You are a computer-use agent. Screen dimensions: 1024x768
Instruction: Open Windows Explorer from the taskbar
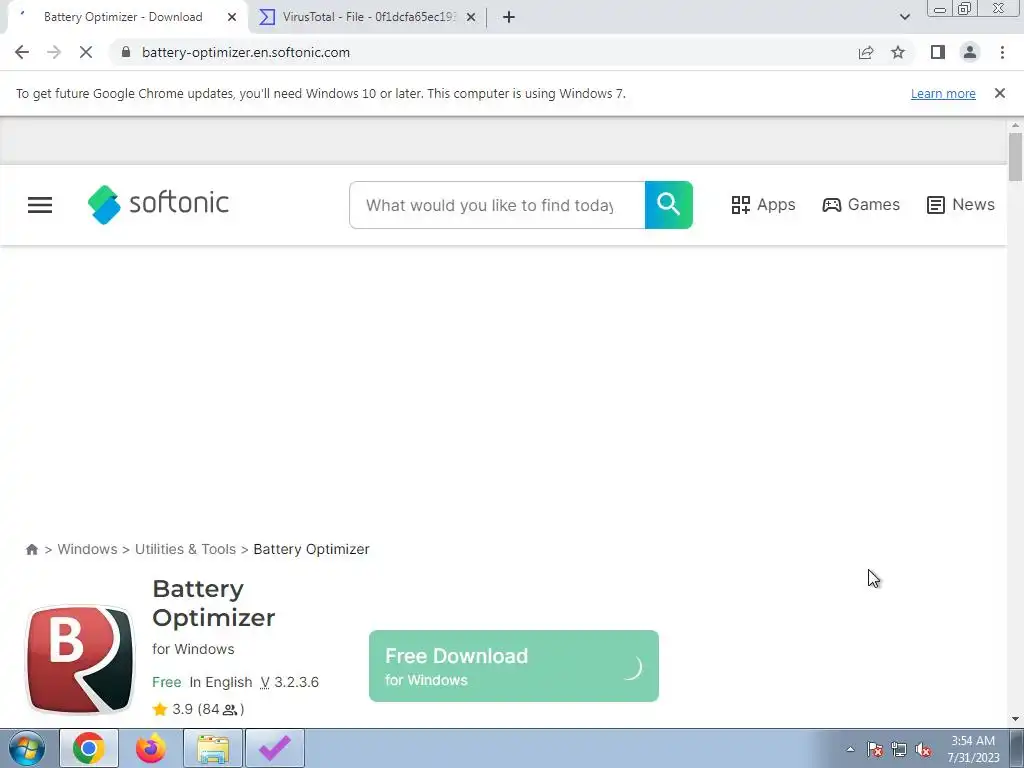coord(213,748)
